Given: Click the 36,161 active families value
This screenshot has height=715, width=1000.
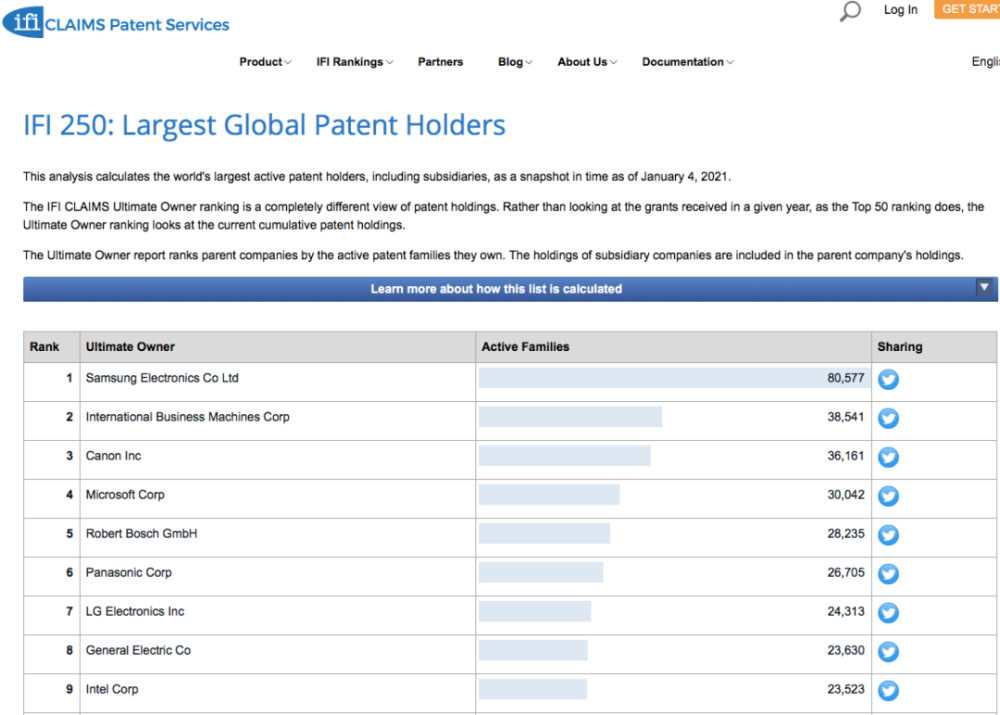Looking at the screenshot, I should pyautogui.click(x=846, y=456).
